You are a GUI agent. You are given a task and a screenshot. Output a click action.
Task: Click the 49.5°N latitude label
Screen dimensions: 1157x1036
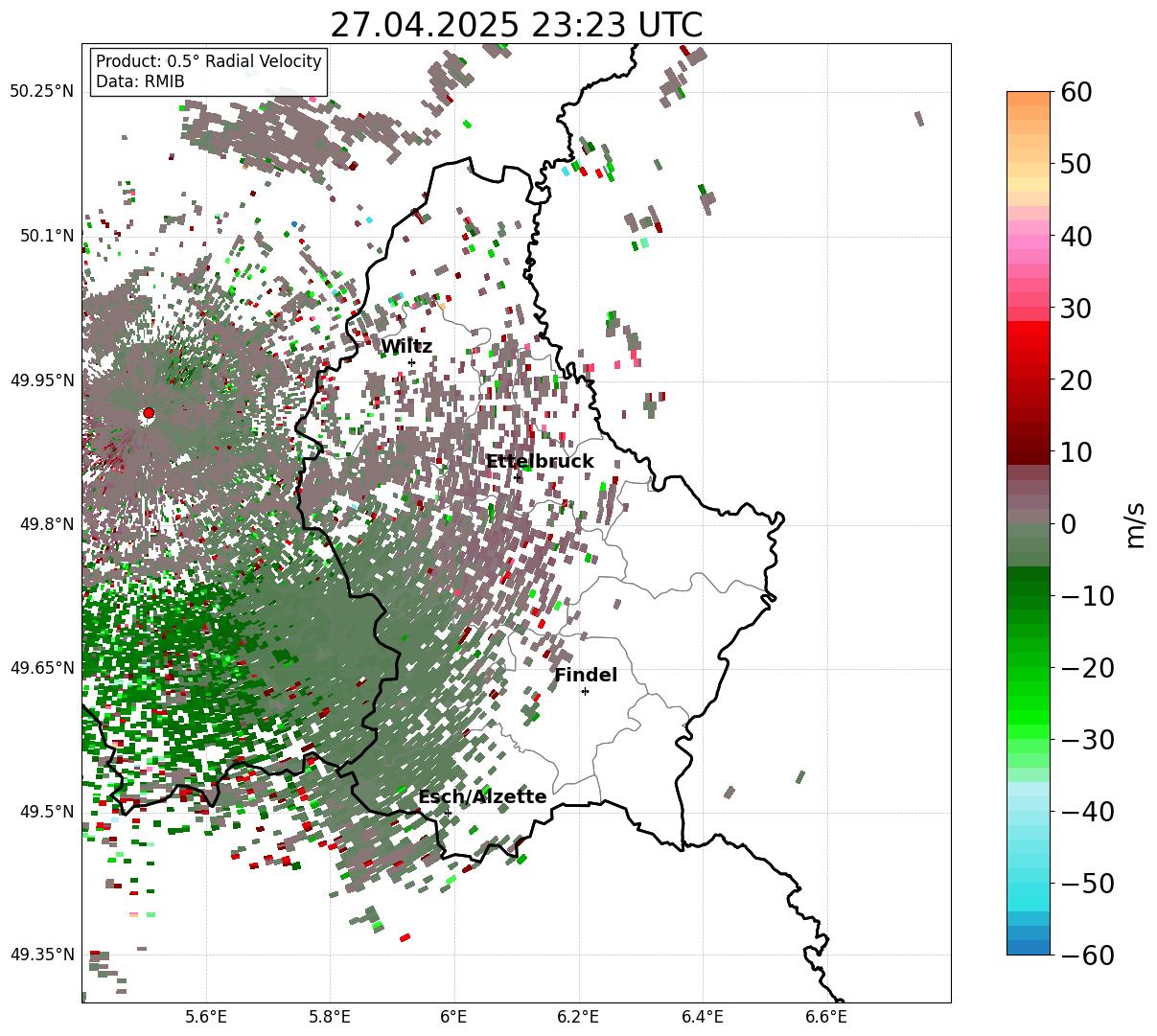click(46, 812)
